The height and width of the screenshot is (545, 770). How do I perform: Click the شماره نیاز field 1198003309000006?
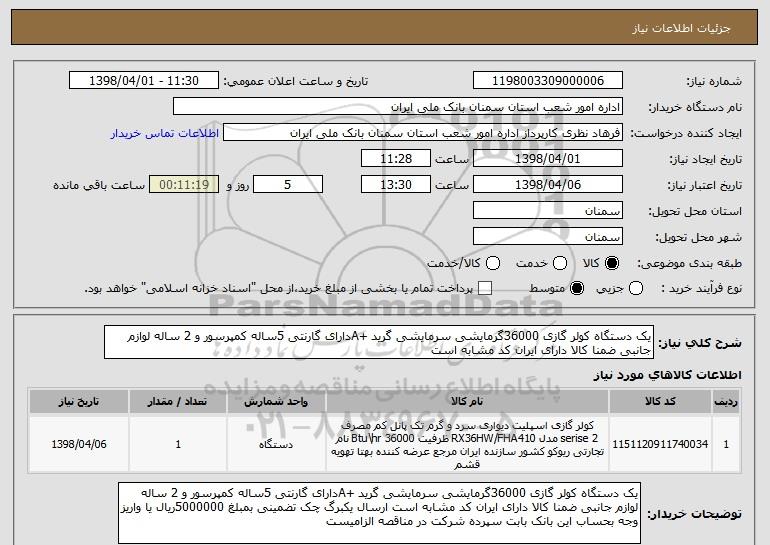548,81
